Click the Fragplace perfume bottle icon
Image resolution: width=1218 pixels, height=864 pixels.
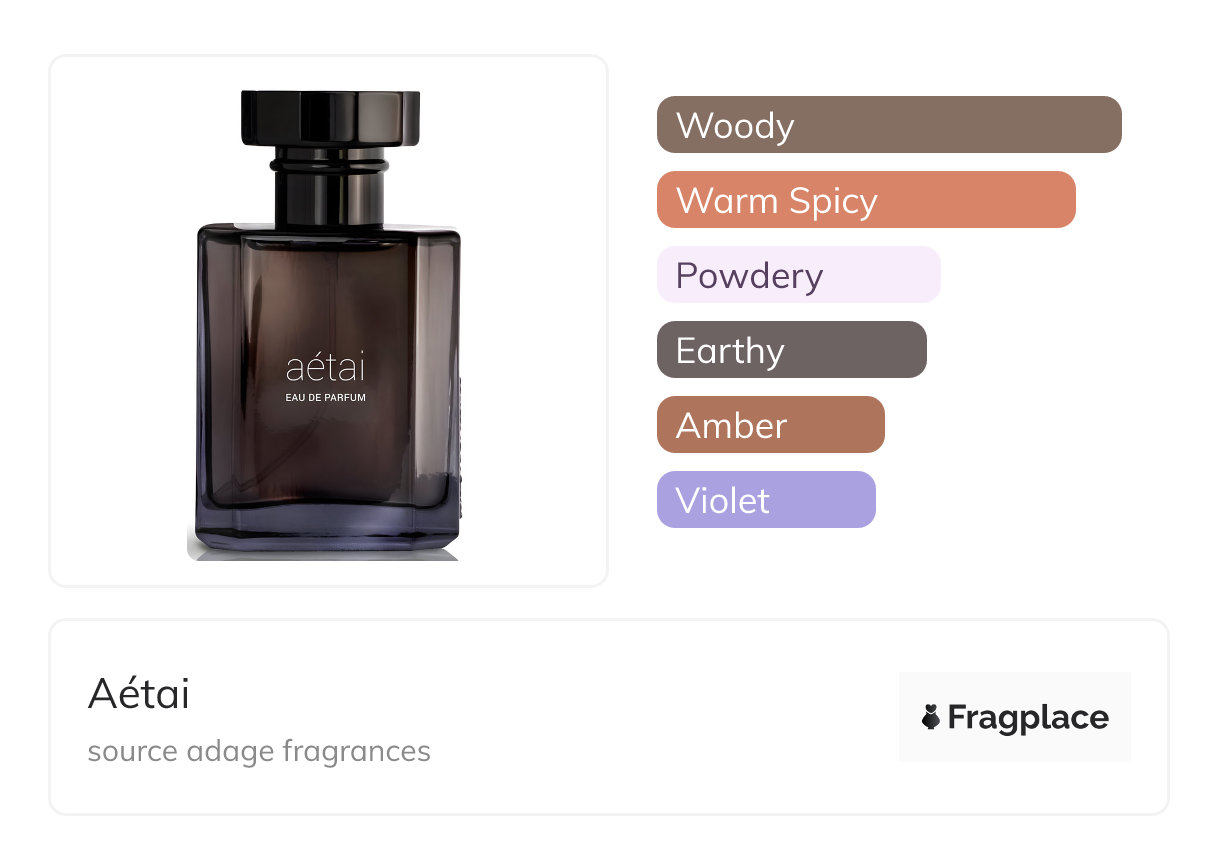tap(931, 717)
